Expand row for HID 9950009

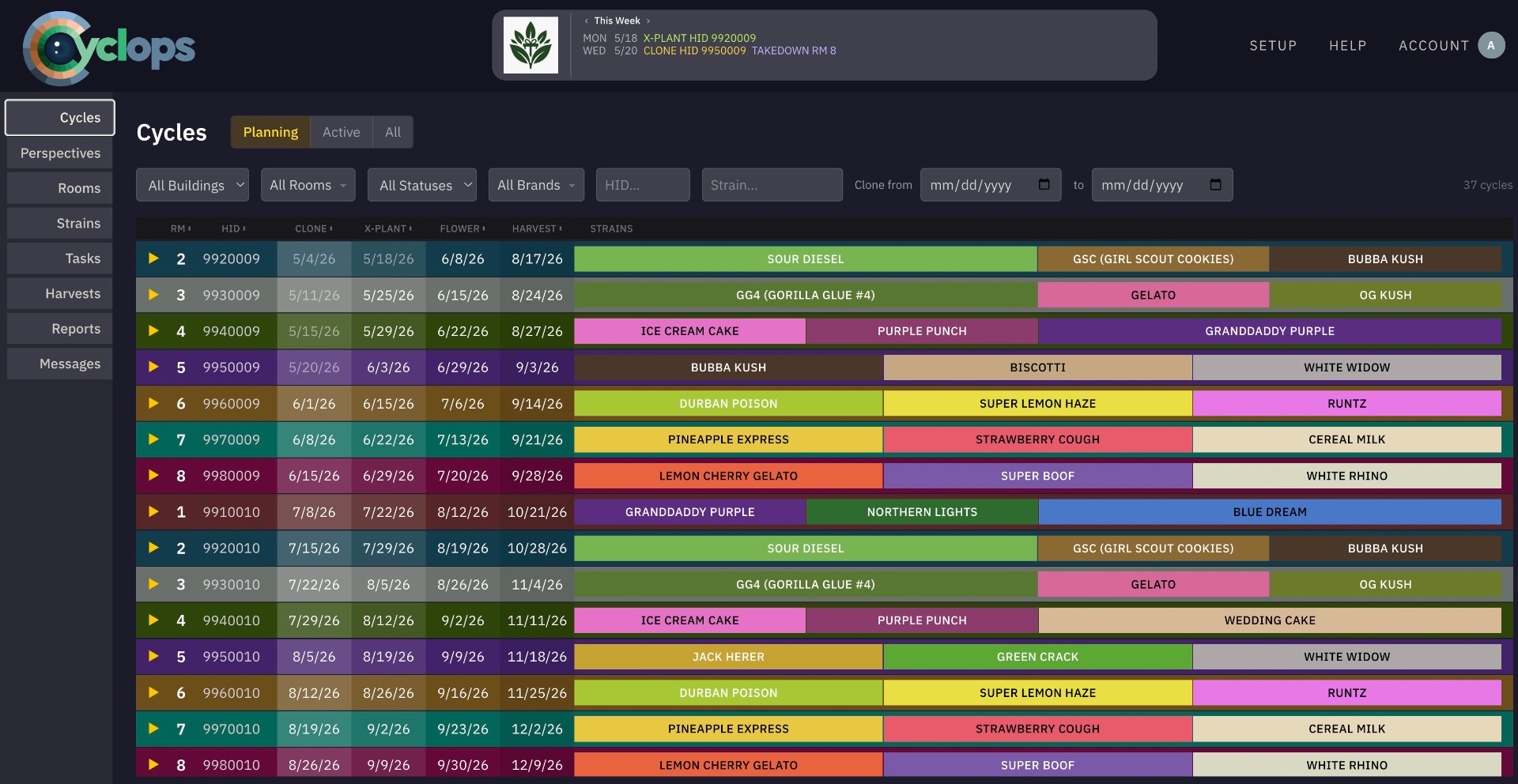click(x=153, y=367)
